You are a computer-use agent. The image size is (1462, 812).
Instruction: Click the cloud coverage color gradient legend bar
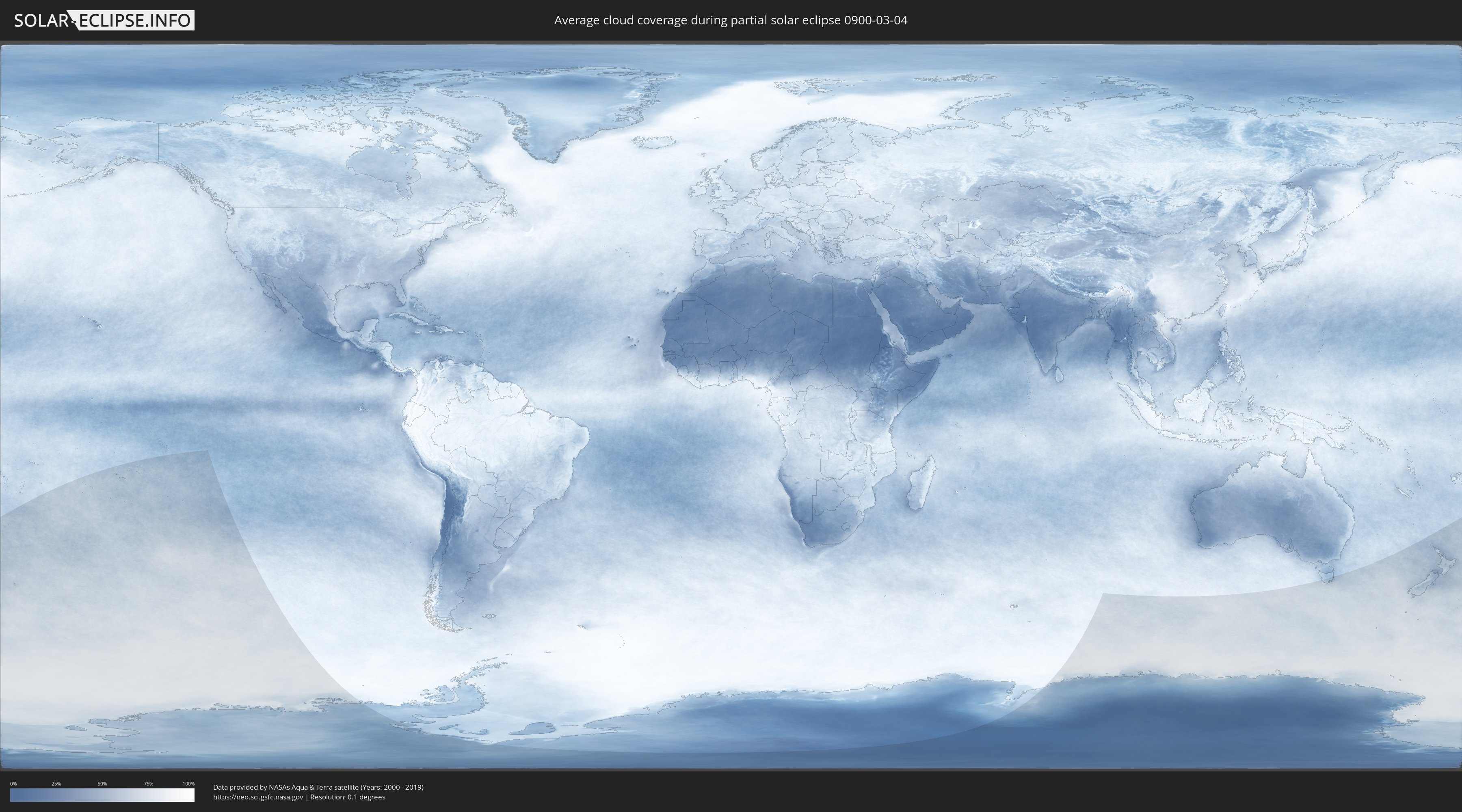pyautogui.click(x=102, y=795)
